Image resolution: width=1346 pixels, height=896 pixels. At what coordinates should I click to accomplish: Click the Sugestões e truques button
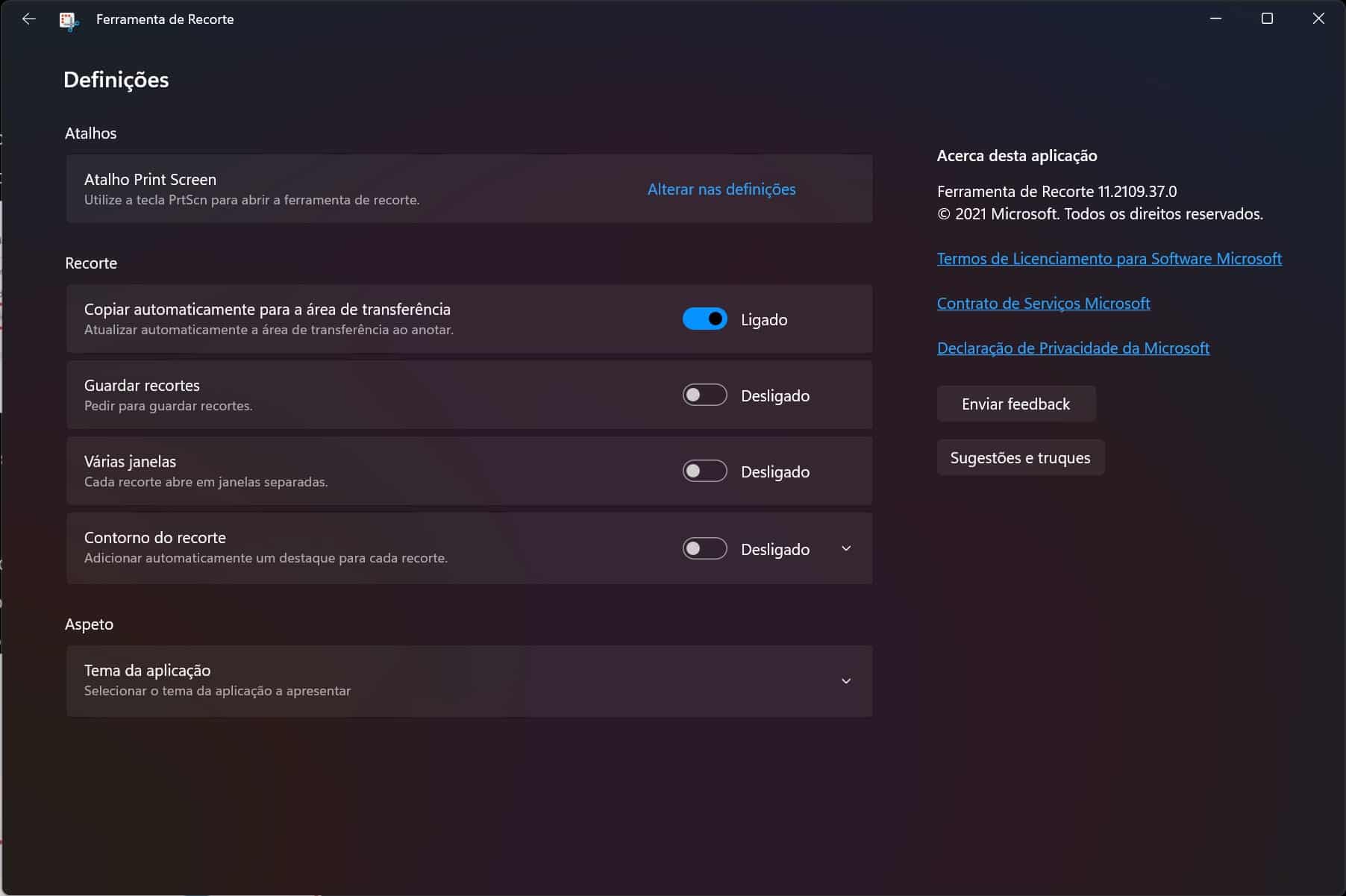(x=1020, y=458)
